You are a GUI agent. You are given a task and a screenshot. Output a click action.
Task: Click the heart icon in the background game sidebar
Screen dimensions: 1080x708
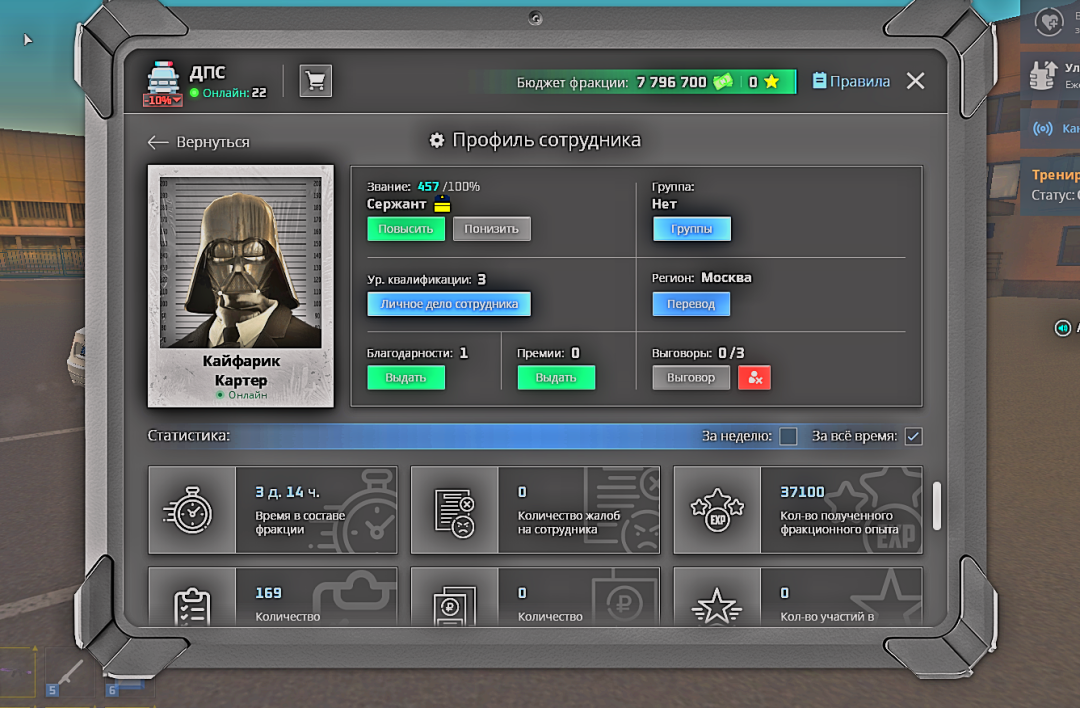click(1049, 22)
